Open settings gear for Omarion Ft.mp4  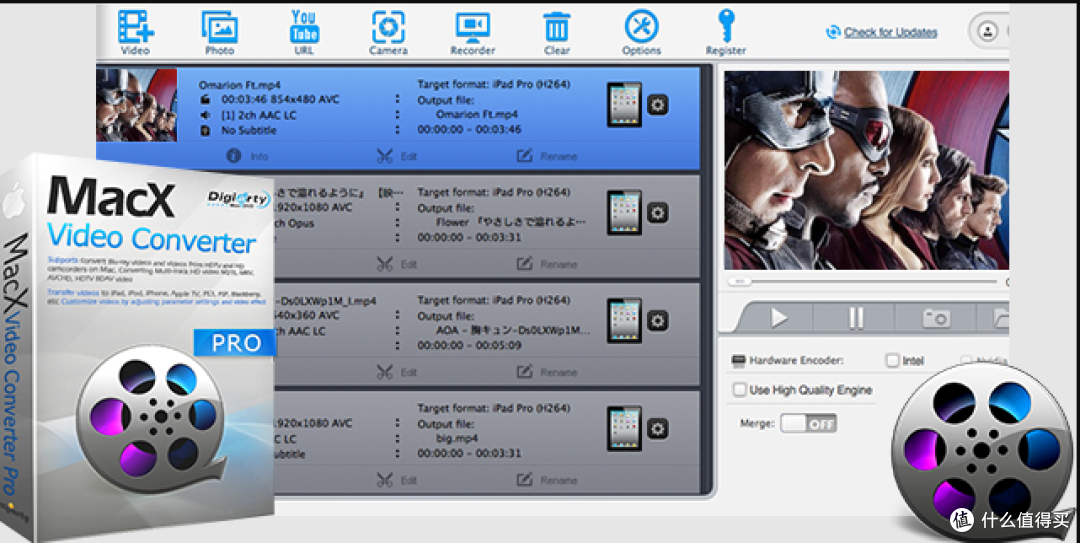(x=658, y=105)
